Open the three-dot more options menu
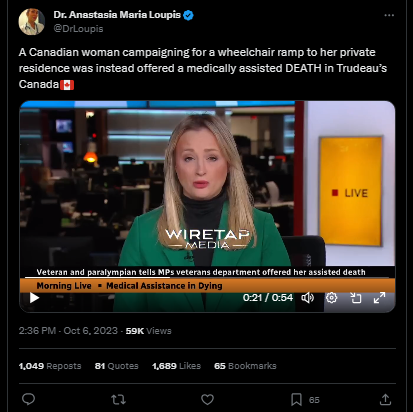 pyautogui.click(x=389, y=15)
